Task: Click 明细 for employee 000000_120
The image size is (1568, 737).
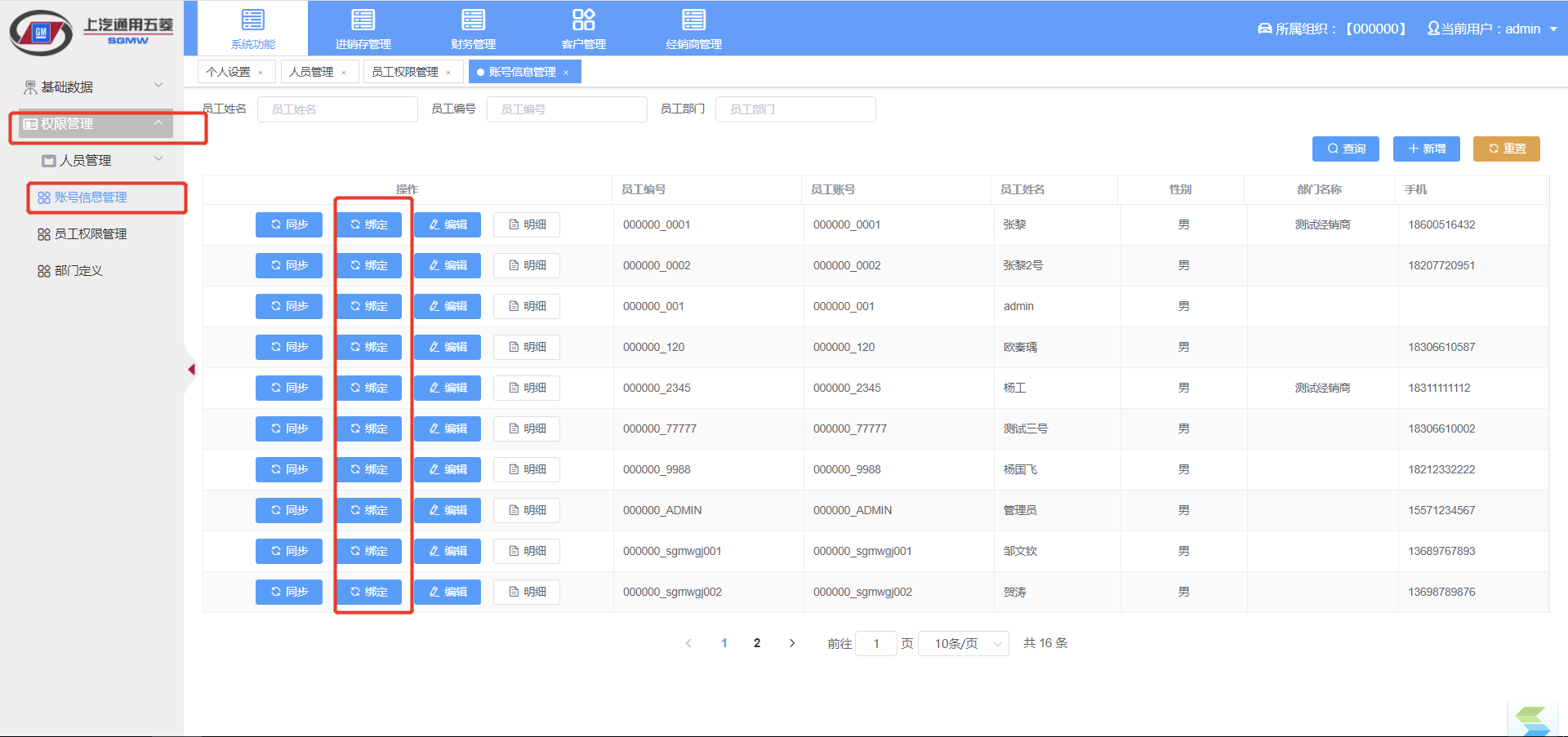Action: pos(527,347)
